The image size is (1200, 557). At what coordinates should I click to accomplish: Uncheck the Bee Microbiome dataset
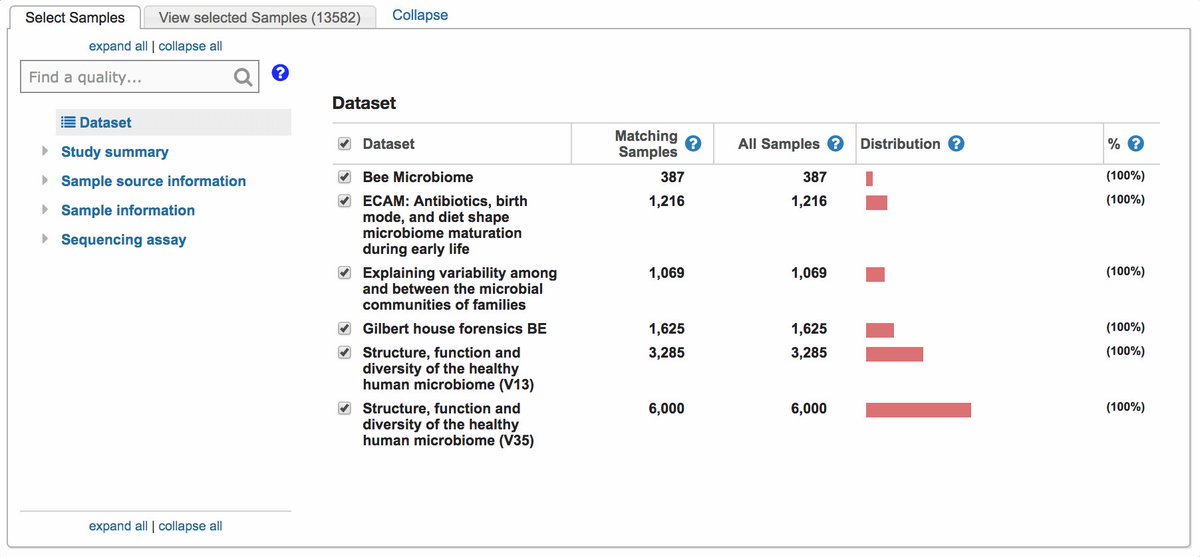(344, 177)
